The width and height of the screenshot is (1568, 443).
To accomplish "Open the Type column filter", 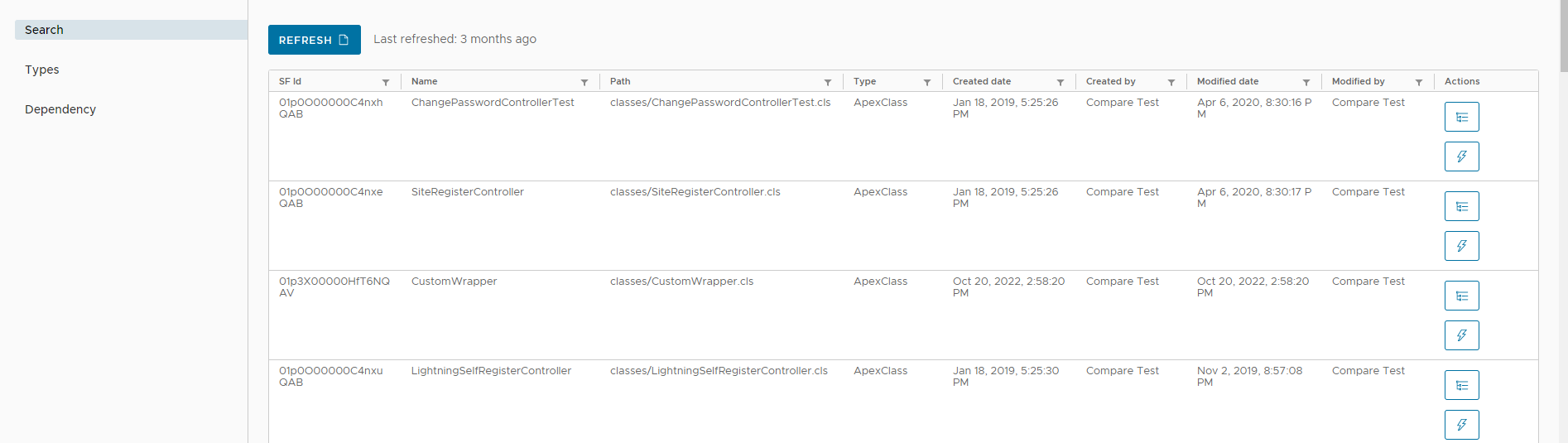I will tap(927, 82).
